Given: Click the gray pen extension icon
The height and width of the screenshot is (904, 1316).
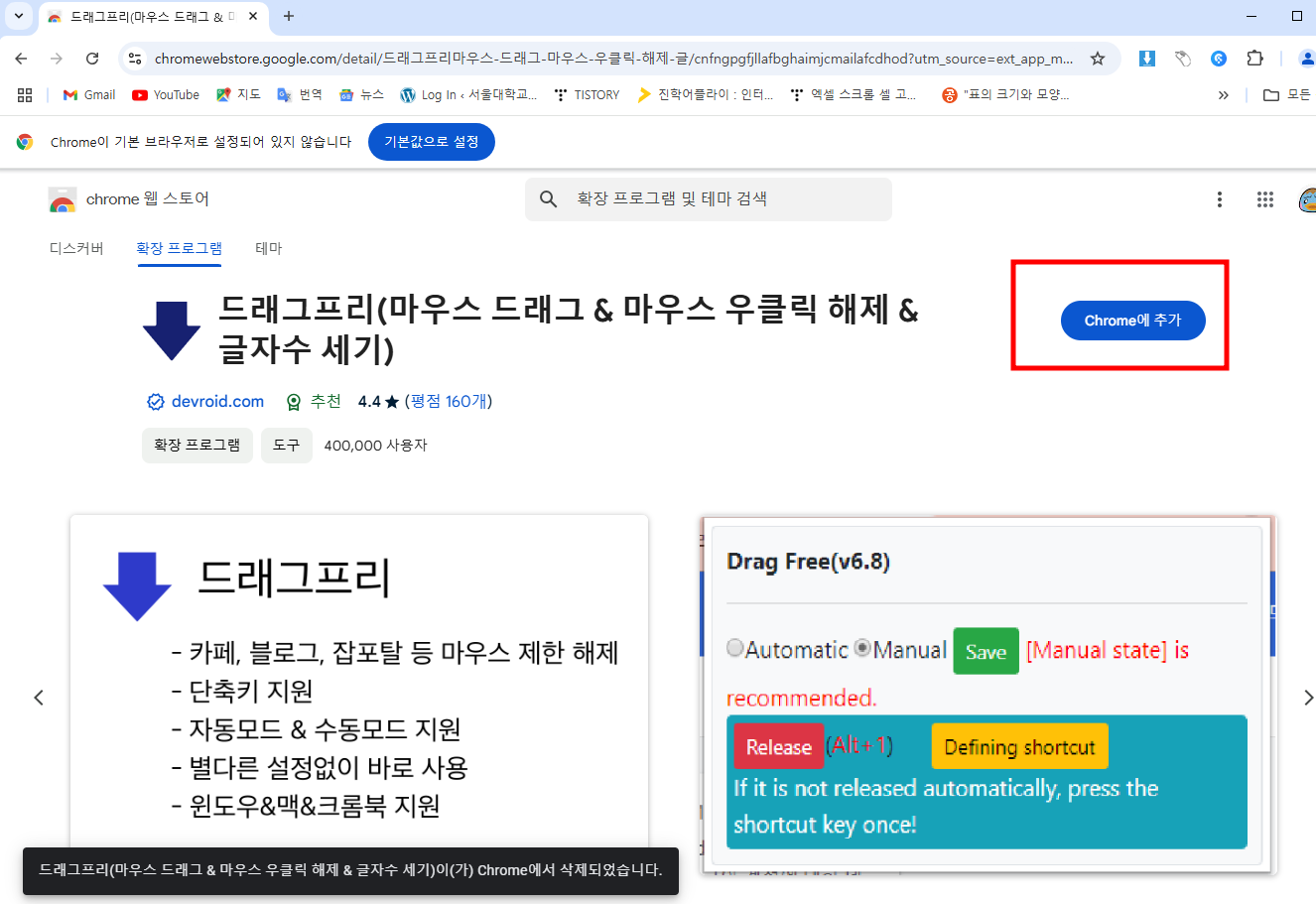Looking at the screenshot, I should coord(1183,59).
